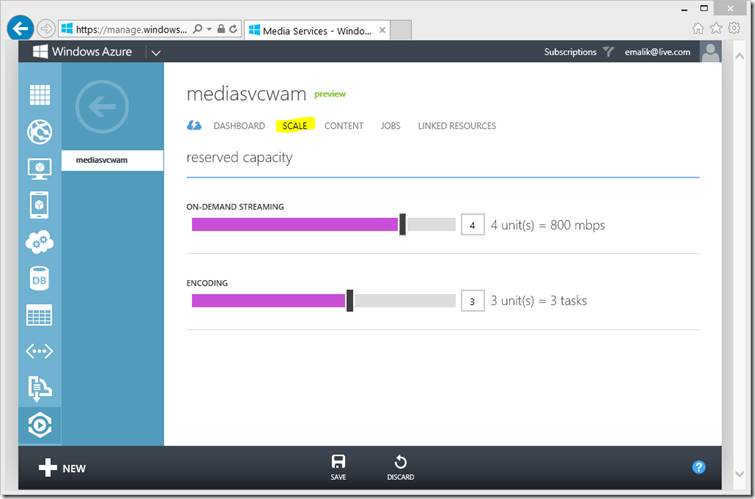Select Web Sites globe icon in sidebar
This screenshot has height=499, width=755.
pyautogui.click(x=39, y=132)
